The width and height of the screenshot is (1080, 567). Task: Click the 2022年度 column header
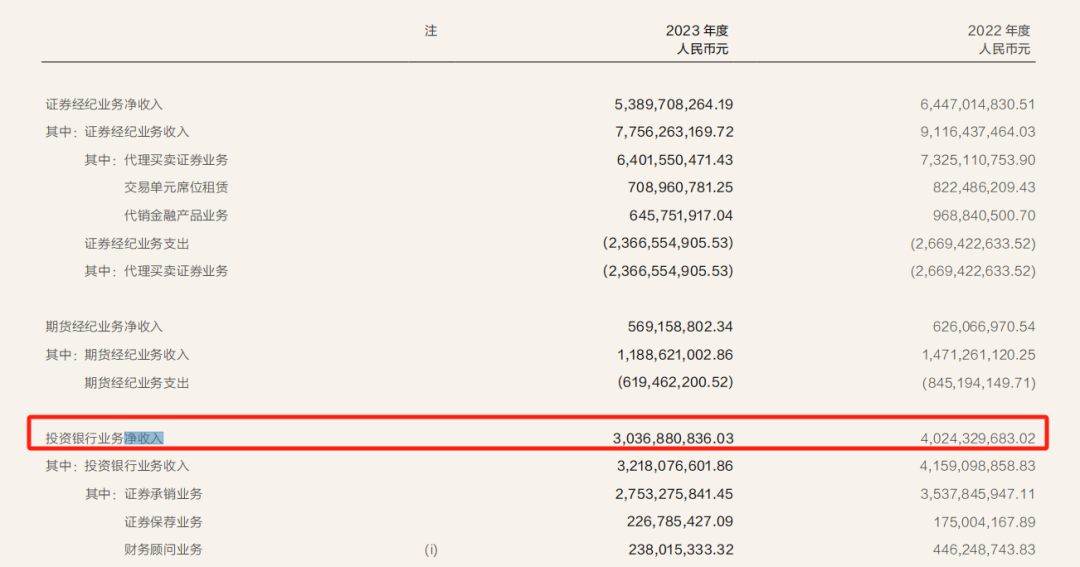click(x=998, y=31)
